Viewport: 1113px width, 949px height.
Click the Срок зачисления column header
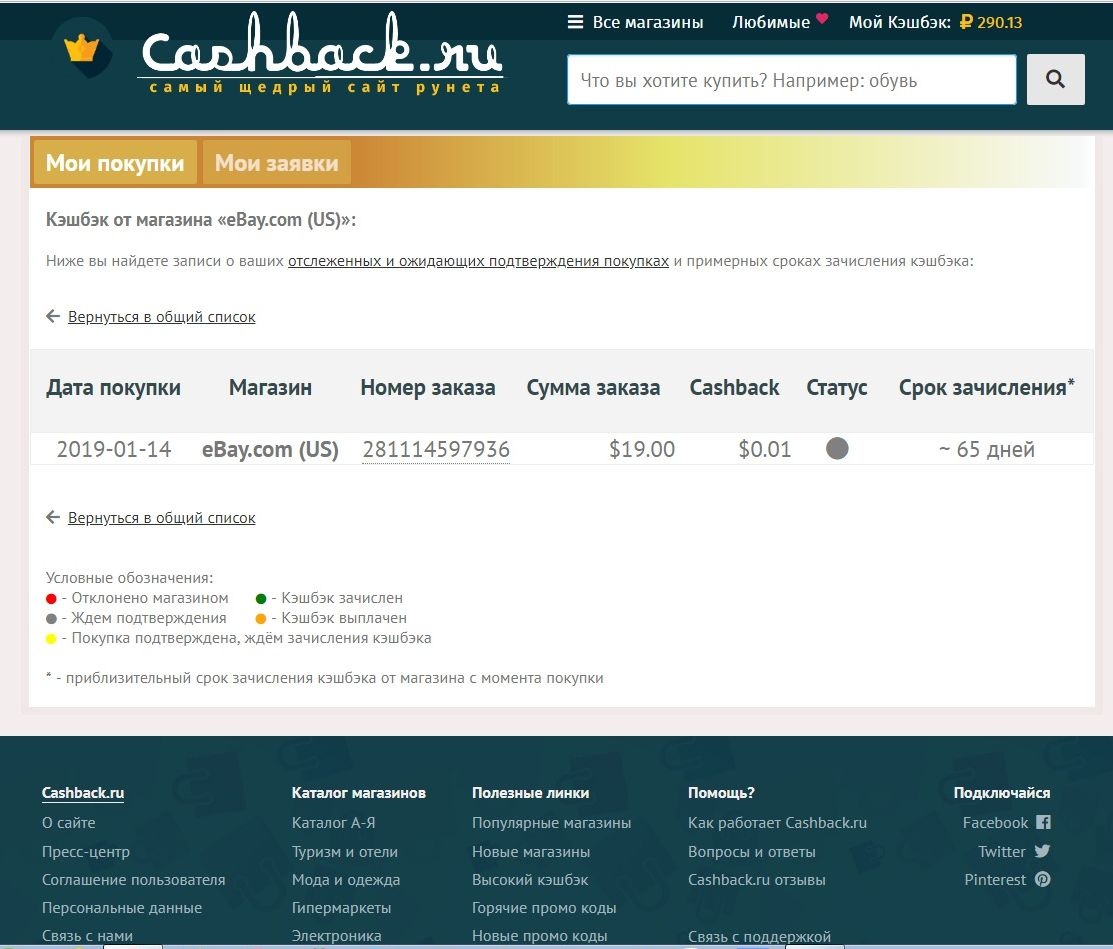[x=987, y=388]
